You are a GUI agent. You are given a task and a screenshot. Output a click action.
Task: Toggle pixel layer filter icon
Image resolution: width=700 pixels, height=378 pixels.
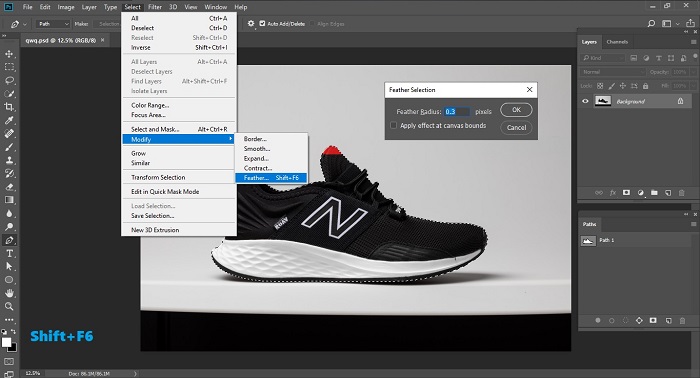[x=633, y=58]
